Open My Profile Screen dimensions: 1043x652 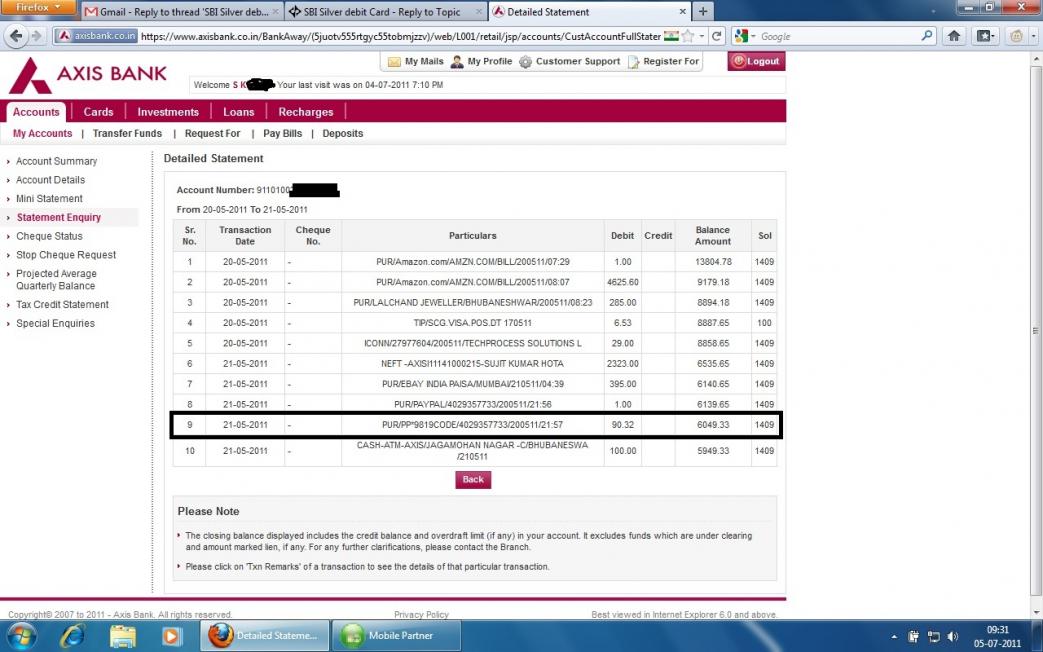(x=481, y=61)
